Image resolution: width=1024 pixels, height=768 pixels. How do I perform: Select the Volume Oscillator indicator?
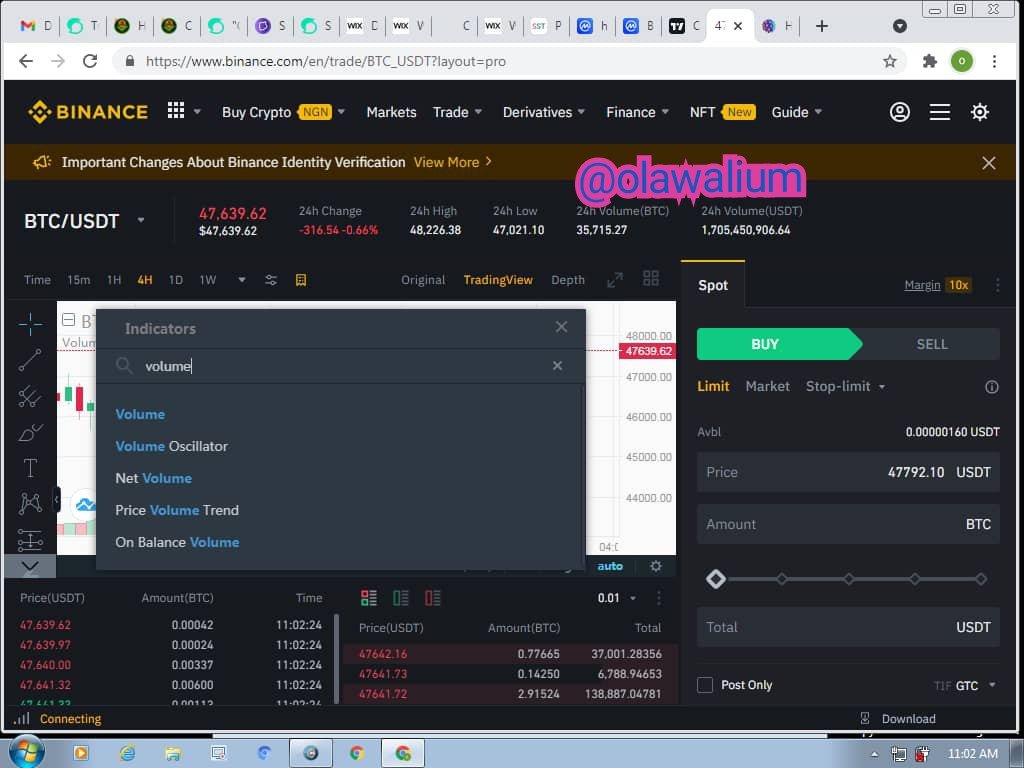pyautogui.click(x=171, y=446)
